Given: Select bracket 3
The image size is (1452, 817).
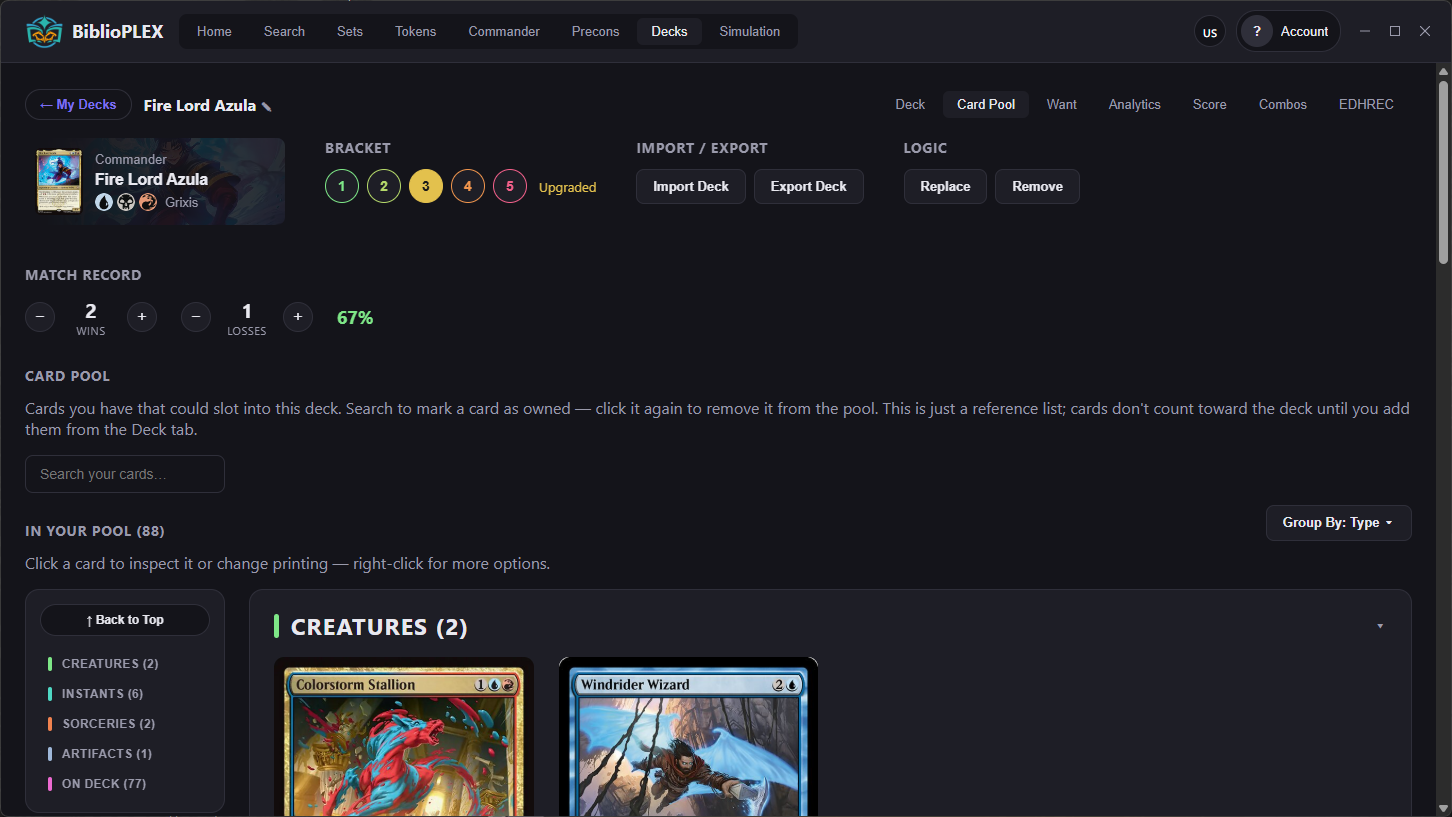Looking at the screenshot, I should (426, 186).
